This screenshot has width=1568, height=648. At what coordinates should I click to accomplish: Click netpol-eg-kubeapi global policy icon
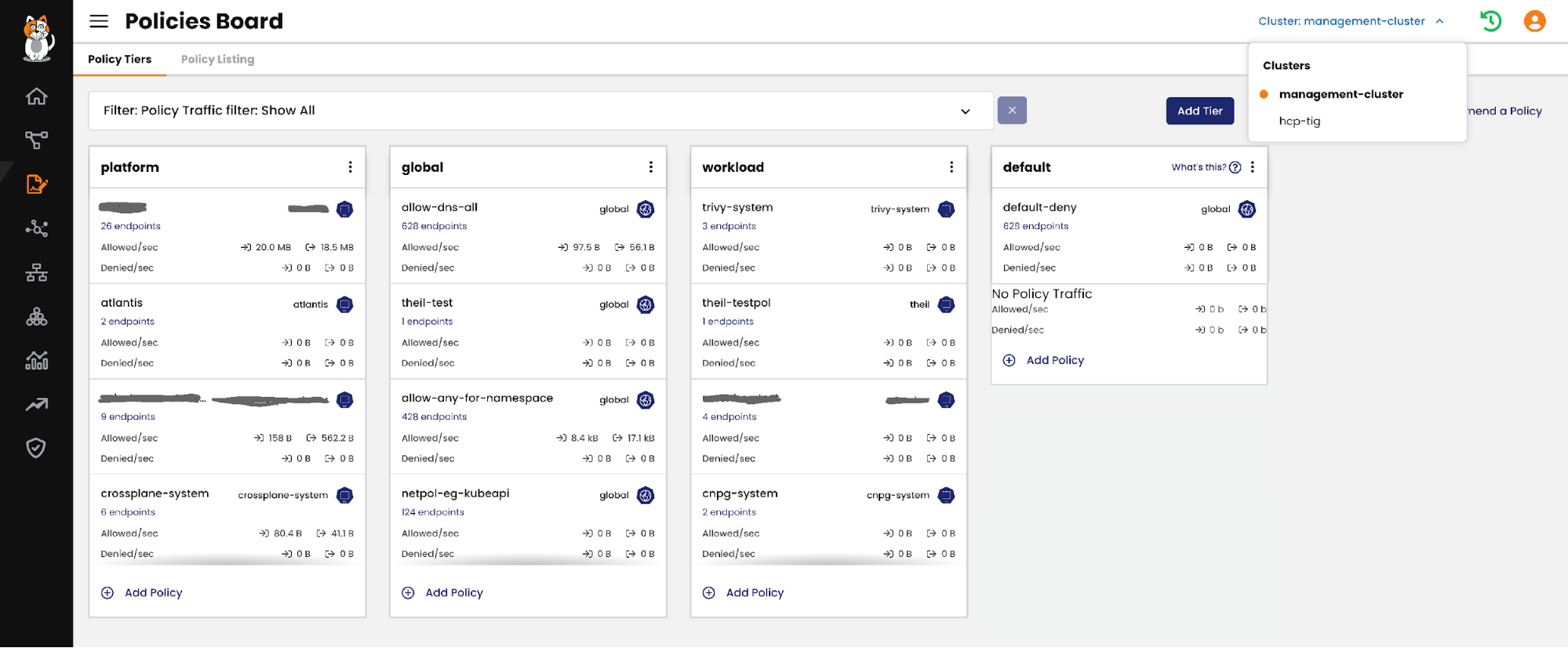tap(646, 495)
